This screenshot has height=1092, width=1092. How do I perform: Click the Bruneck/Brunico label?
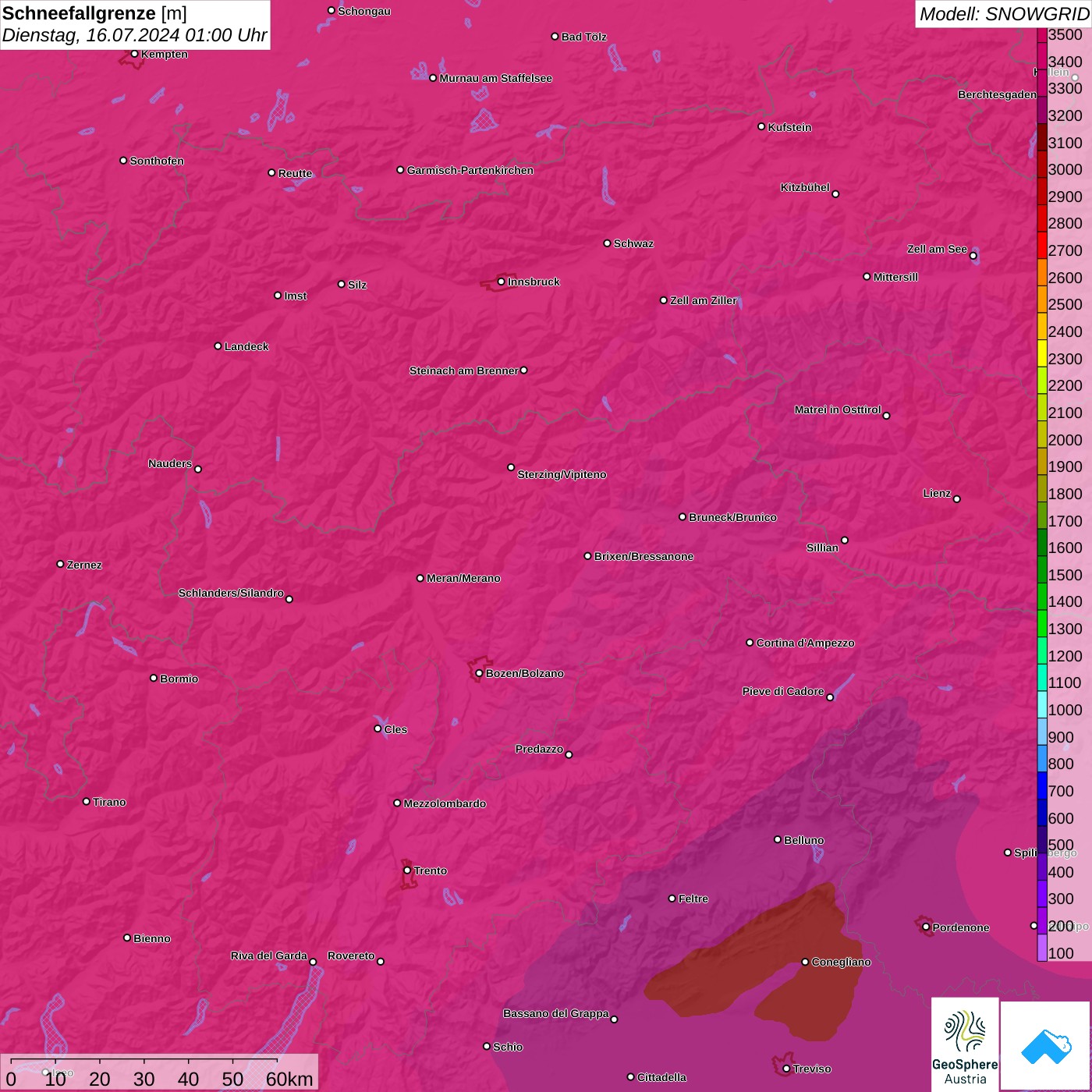[732, 517]
